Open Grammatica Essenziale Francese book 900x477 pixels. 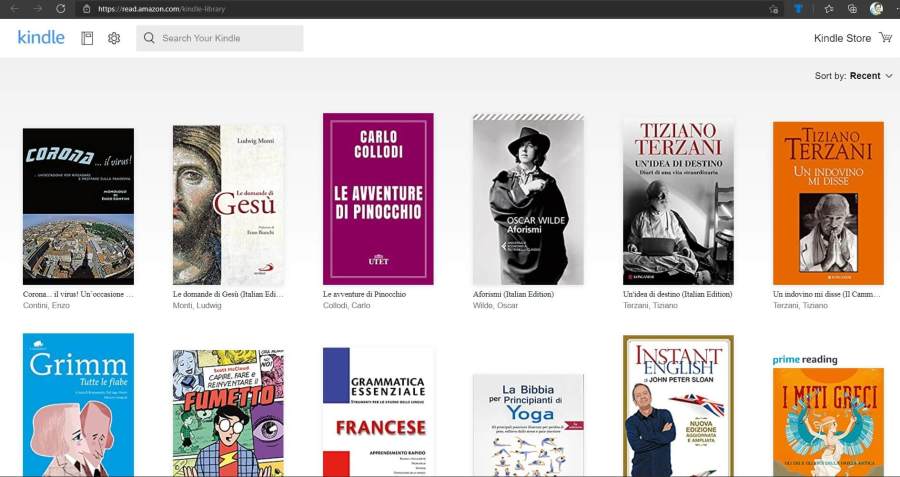coord(378,412)
